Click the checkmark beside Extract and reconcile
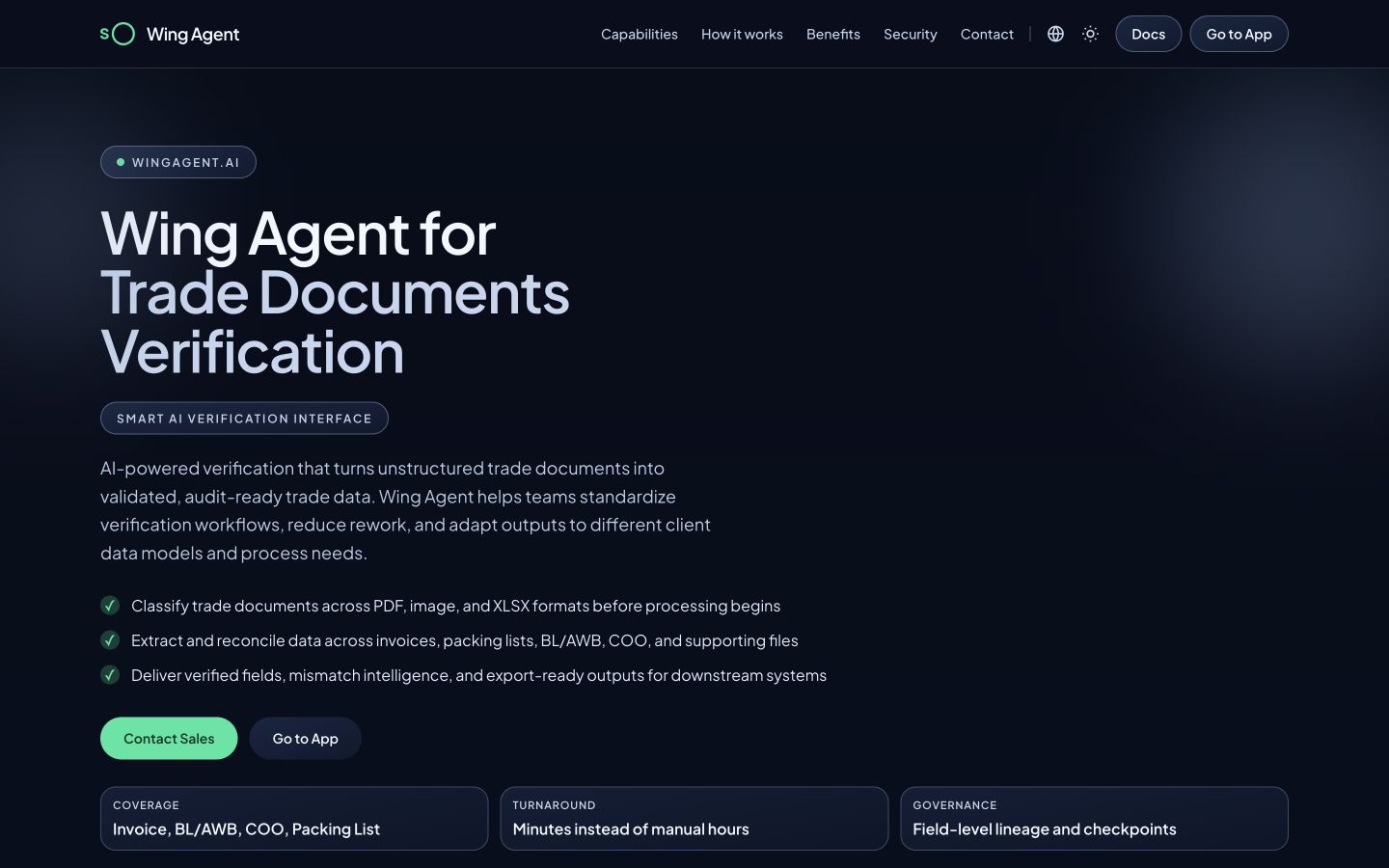 point(110,640)
